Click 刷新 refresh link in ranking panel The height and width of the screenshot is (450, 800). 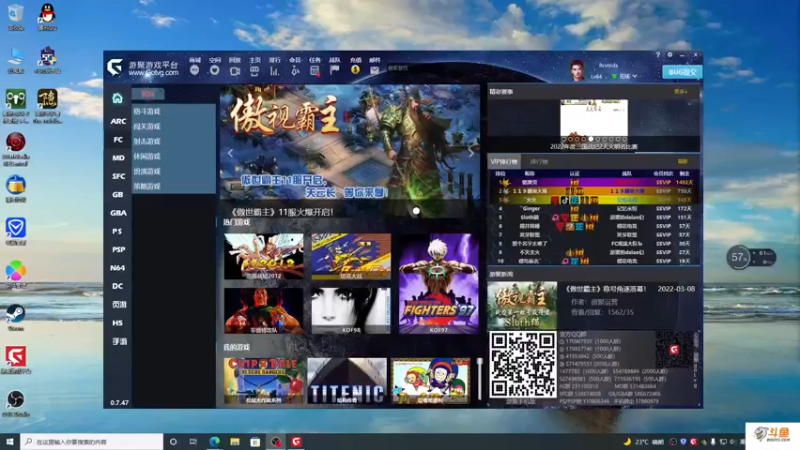pyautogui.click(x=683, y=162)
